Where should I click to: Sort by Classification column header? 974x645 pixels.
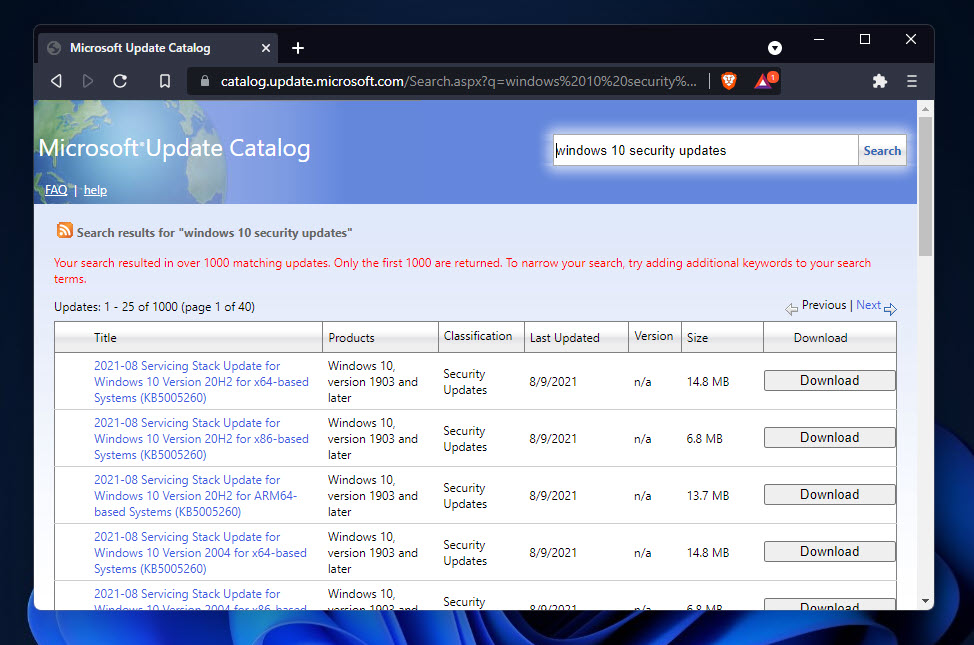pos(478,336)
